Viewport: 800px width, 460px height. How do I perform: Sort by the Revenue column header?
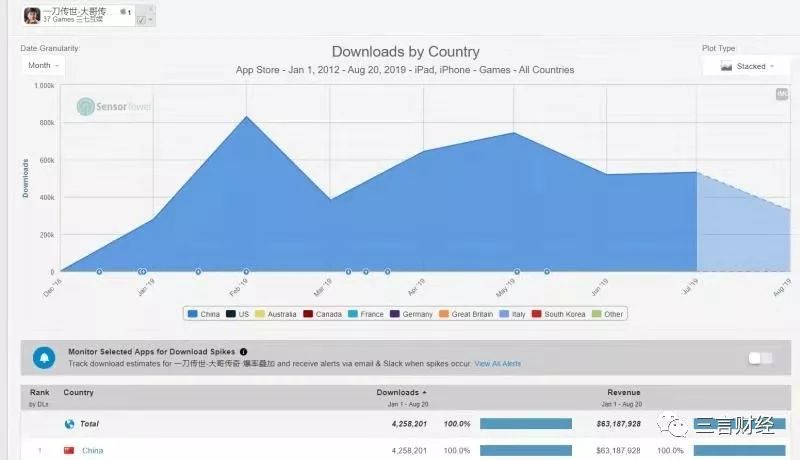tap(623, 392)
